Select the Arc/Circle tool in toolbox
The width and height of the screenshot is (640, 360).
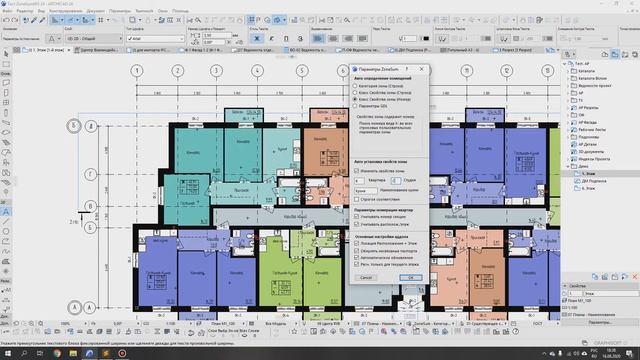click(x=6, y=231)
